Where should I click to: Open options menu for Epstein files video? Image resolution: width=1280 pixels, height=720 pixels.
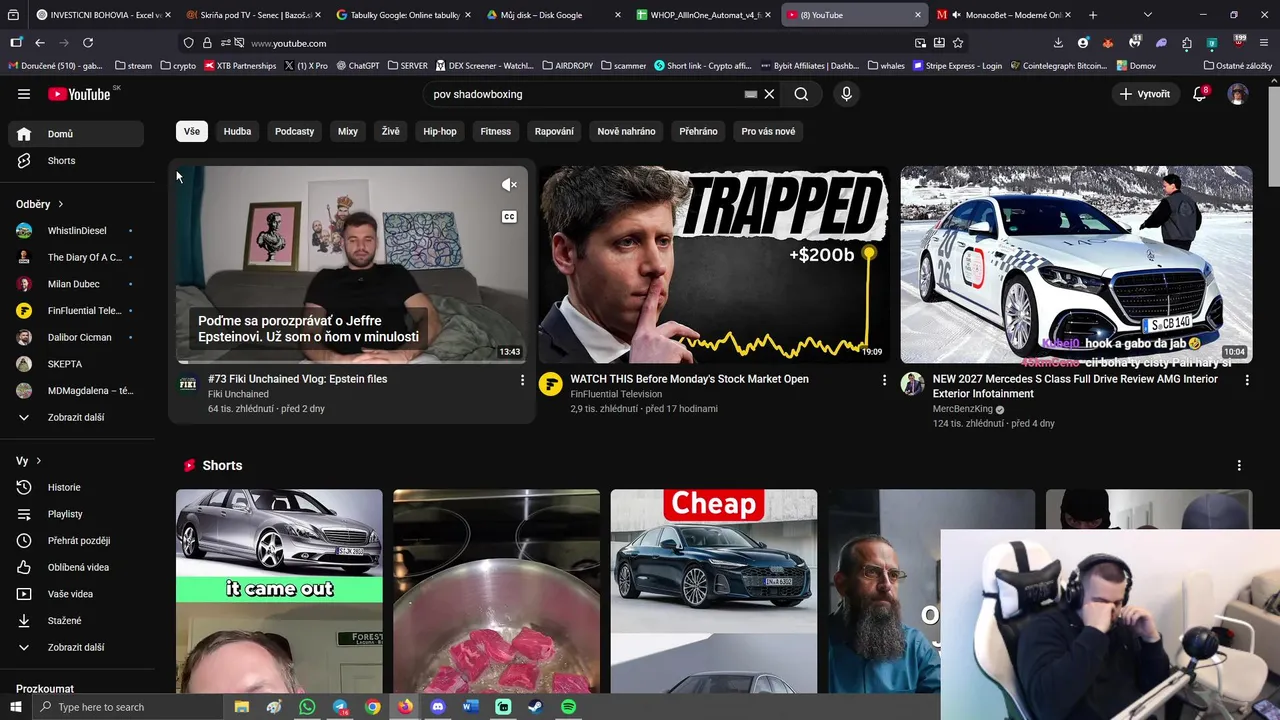522,380
